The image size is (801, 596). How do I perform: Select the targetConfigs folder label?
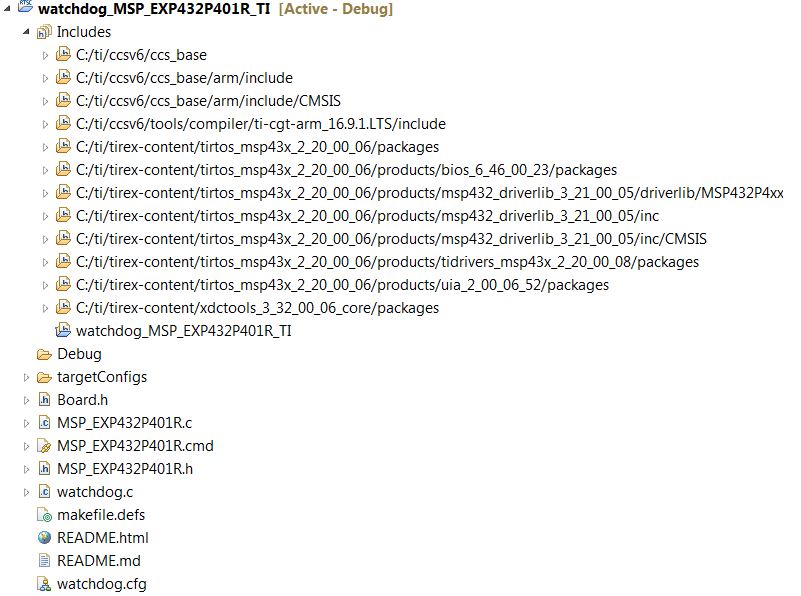[102, 377]
